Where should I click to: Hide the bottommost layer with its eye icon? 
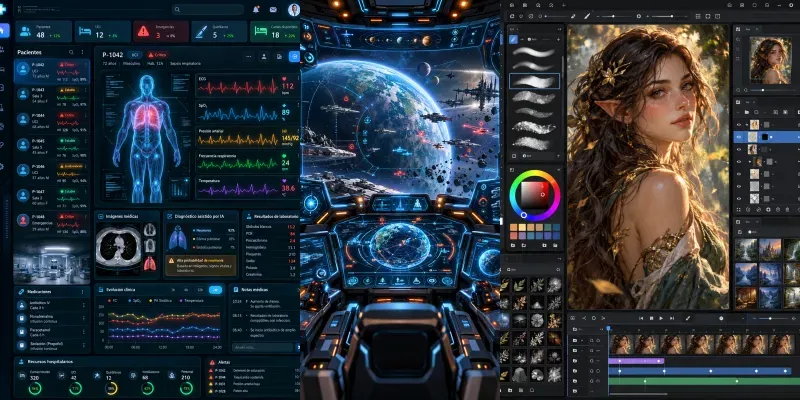pos(739,198)
